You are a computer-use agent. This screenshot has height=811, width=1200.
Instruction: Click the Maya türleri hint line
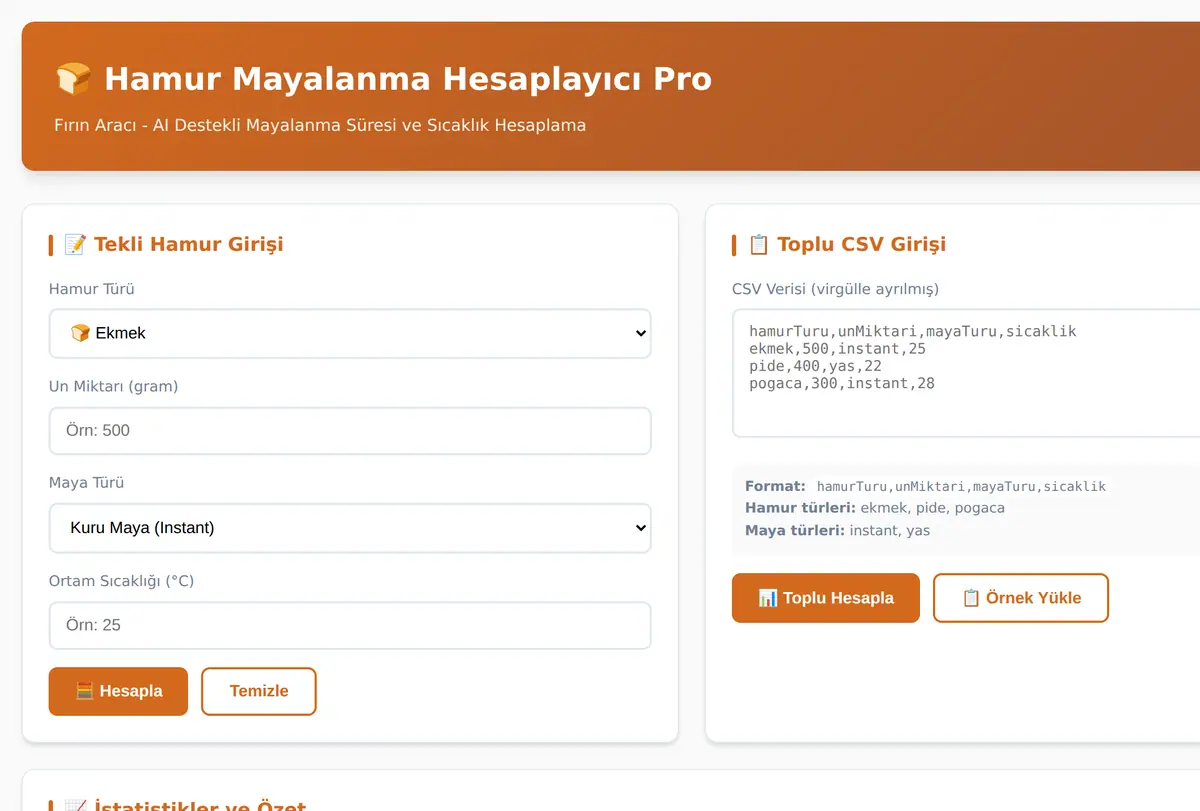click(838, 530)
